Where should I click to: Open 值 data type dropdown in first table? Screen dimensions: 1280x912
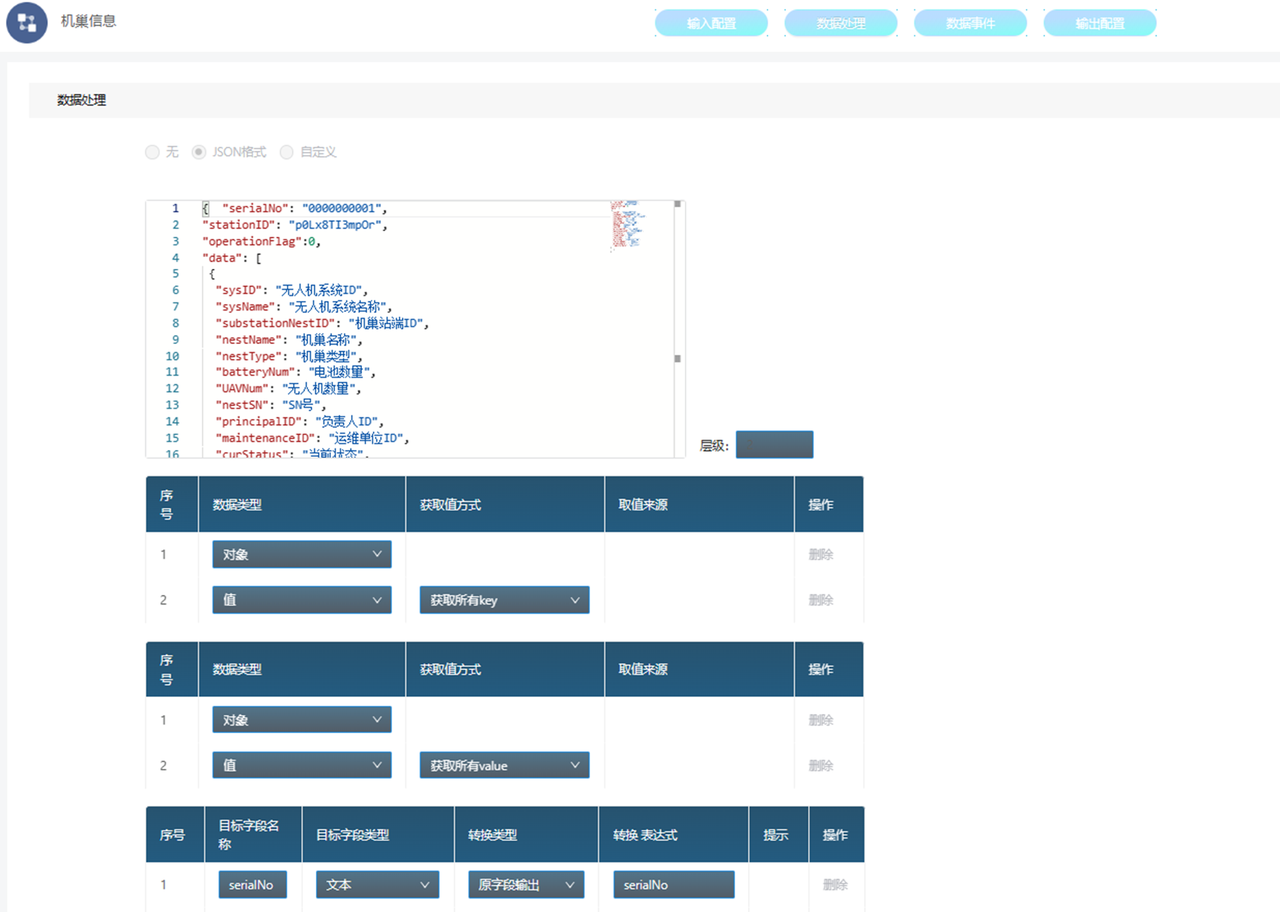(x=302, y=600)
